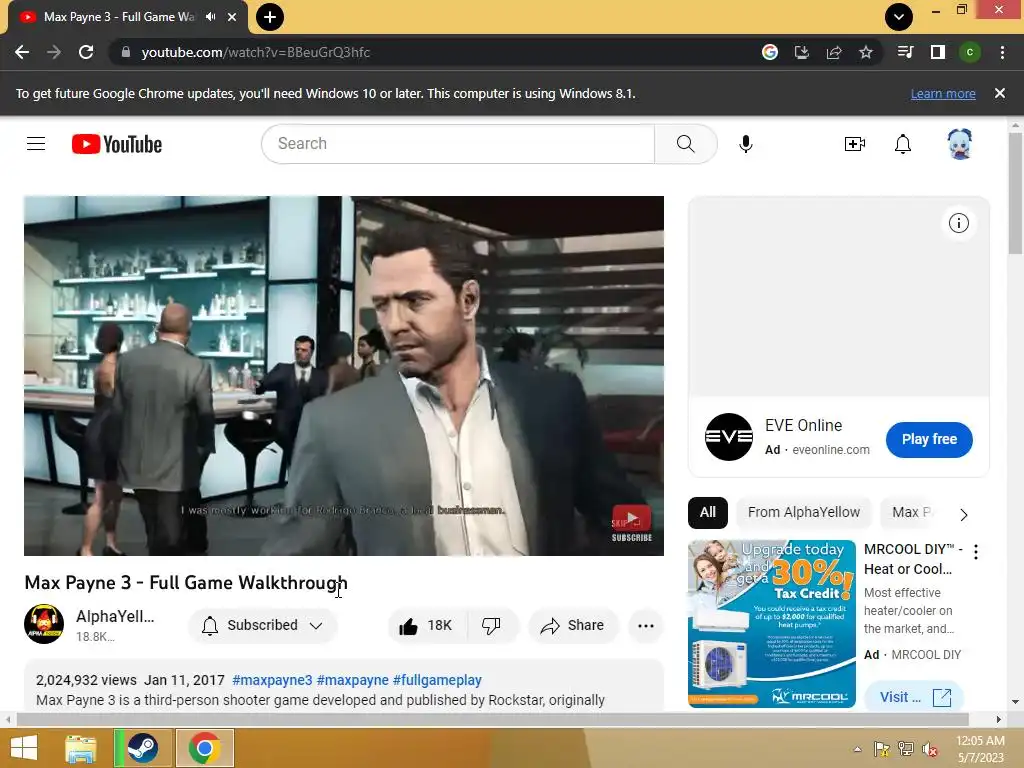Viewport: 1024px width, 768px height.
Task: Open Steam from the taskbar
Action: coord(142,748)
